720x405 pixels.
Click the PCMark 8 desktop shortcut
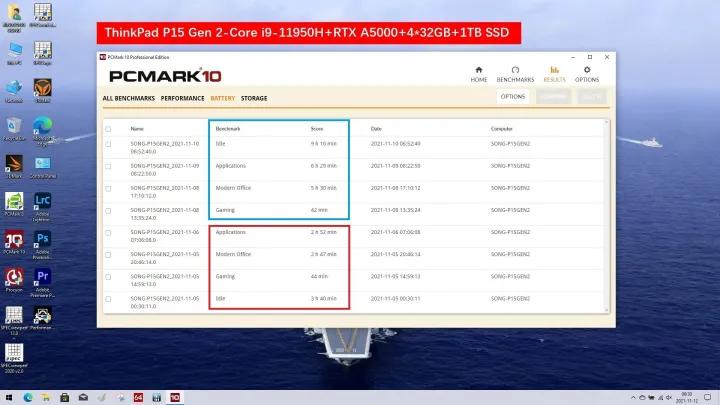[14, 204]
